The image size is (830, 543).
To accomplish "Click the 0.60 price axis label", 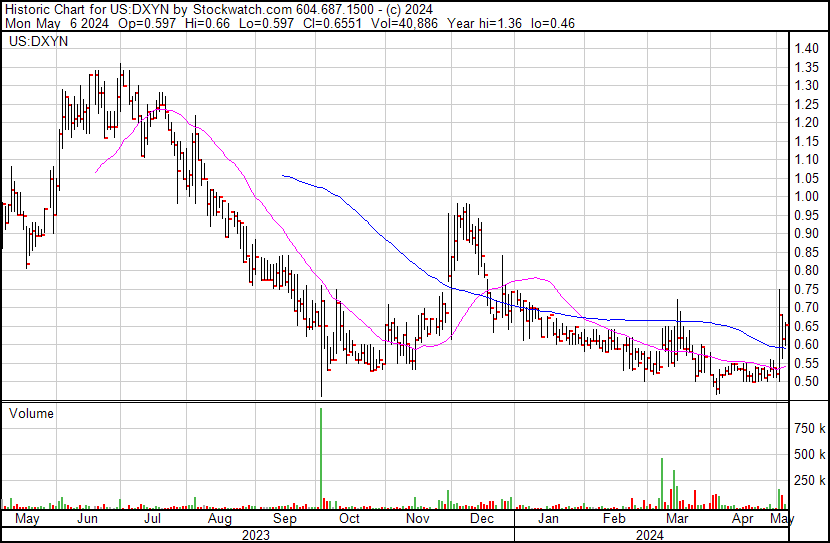I will point(807,345).
